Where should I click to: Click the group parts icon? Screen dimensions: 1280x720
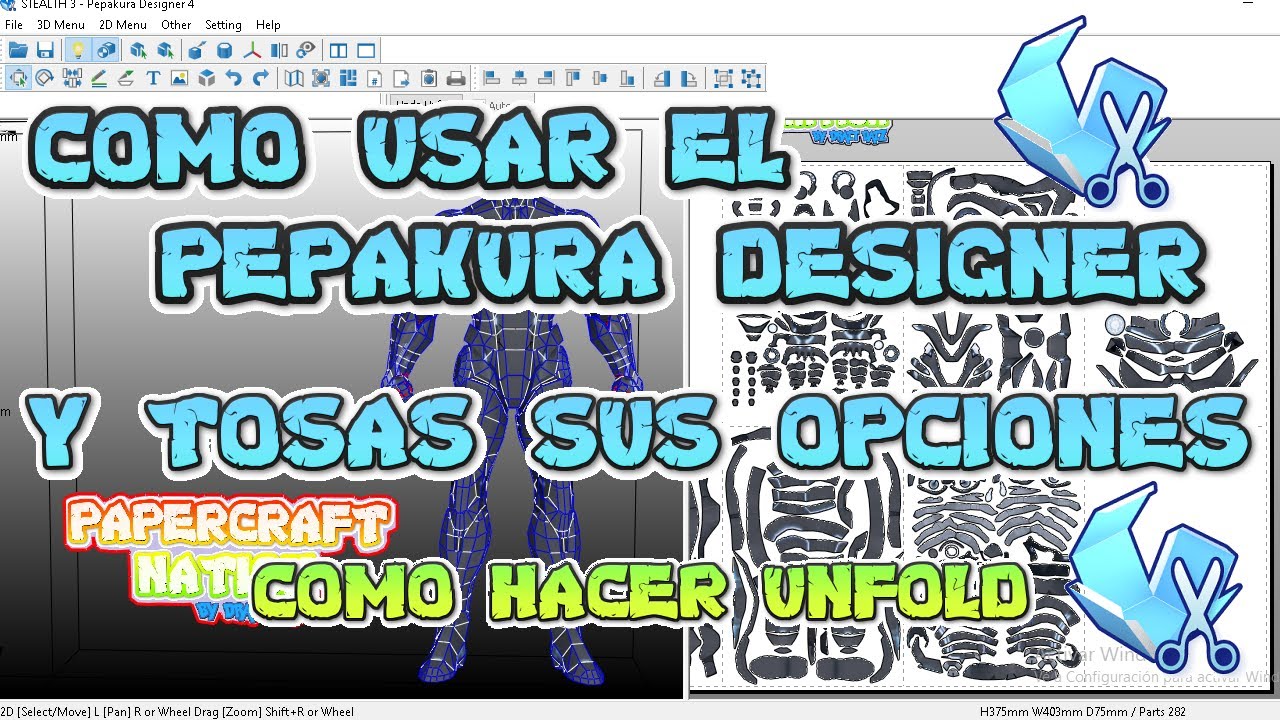point(724,78)
